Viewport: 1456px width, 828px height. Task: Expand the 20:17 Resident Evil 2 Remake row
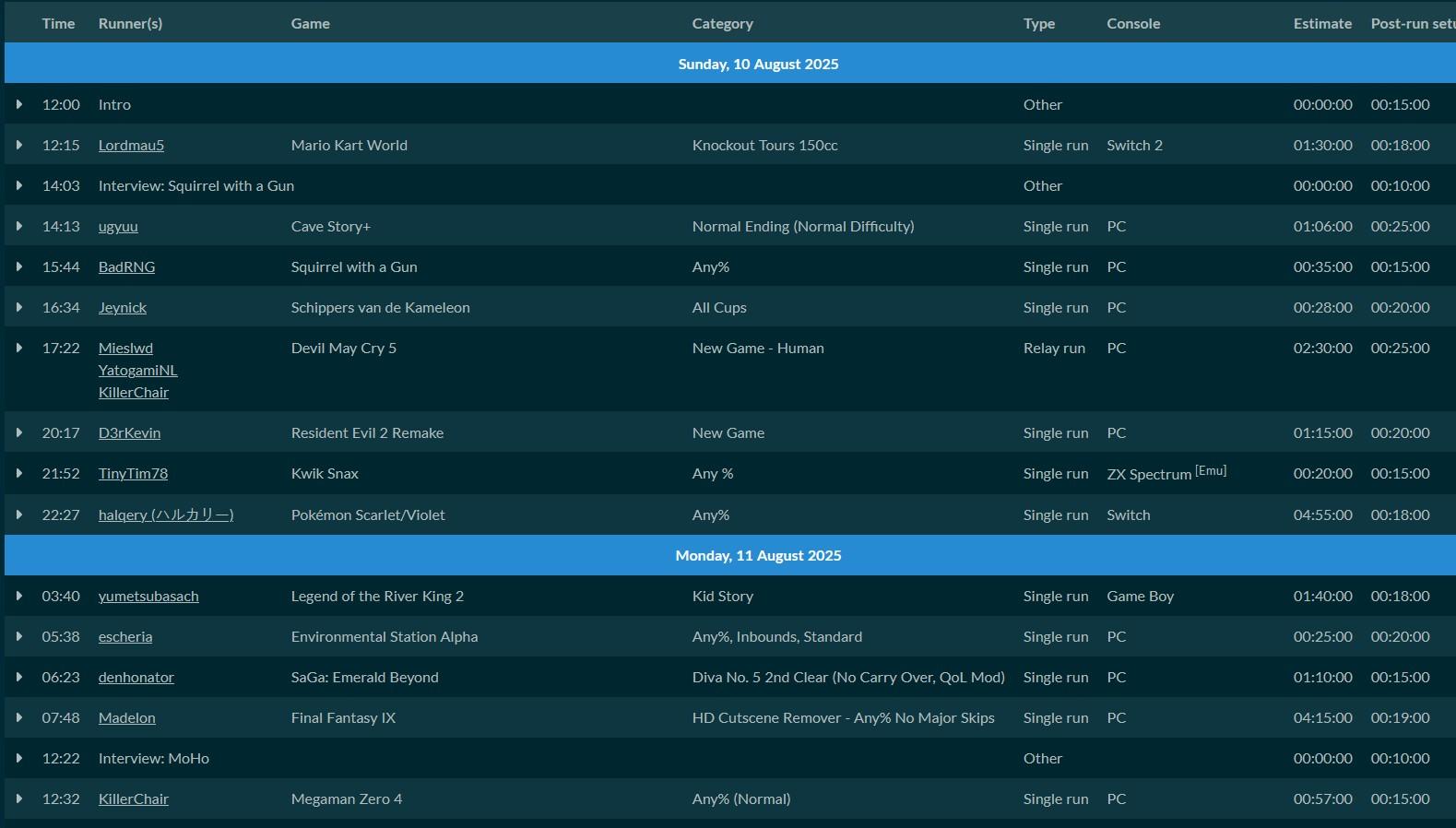tap(18, 432)
